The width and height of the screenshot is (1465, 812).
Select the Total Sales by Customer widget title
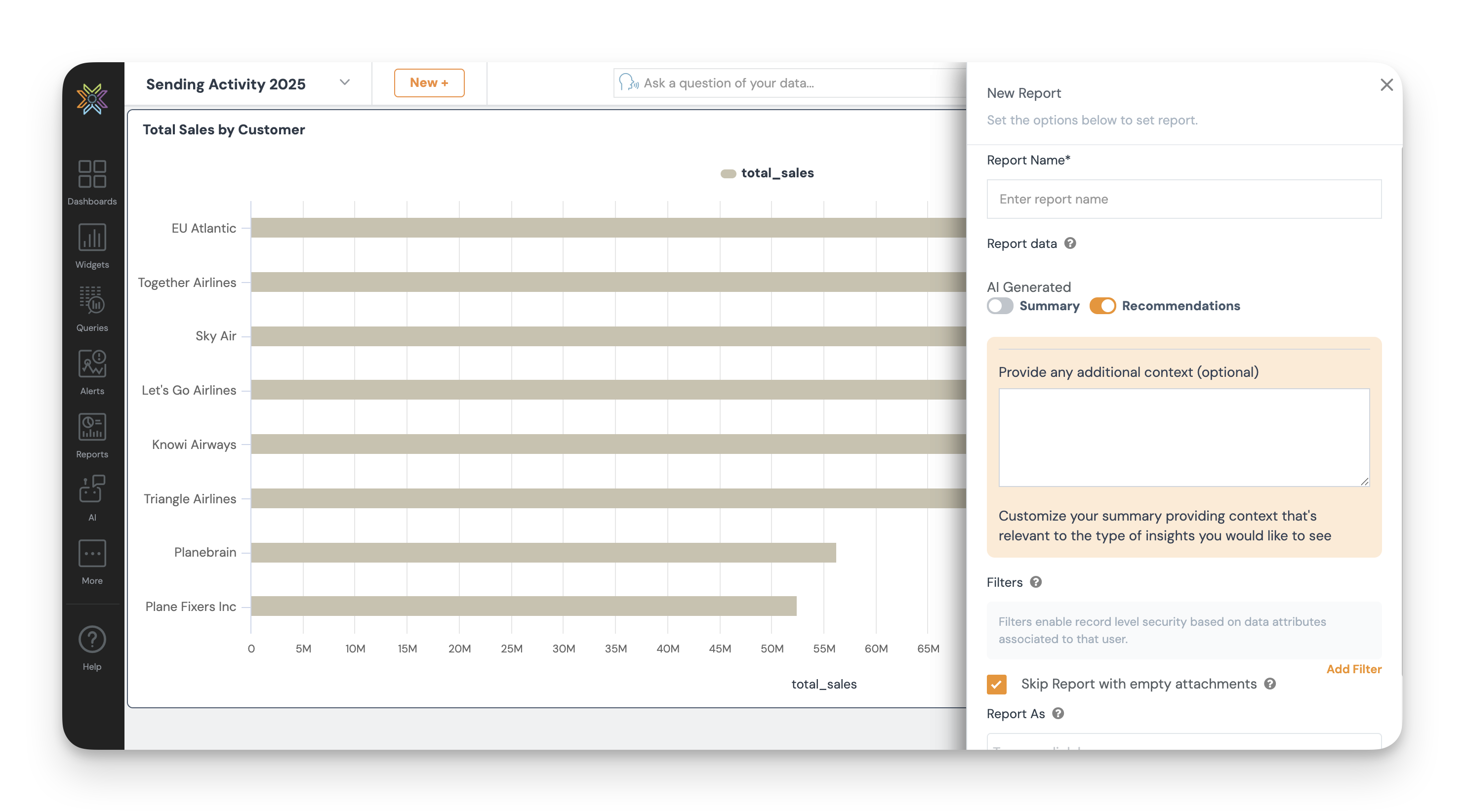point(223,129)
